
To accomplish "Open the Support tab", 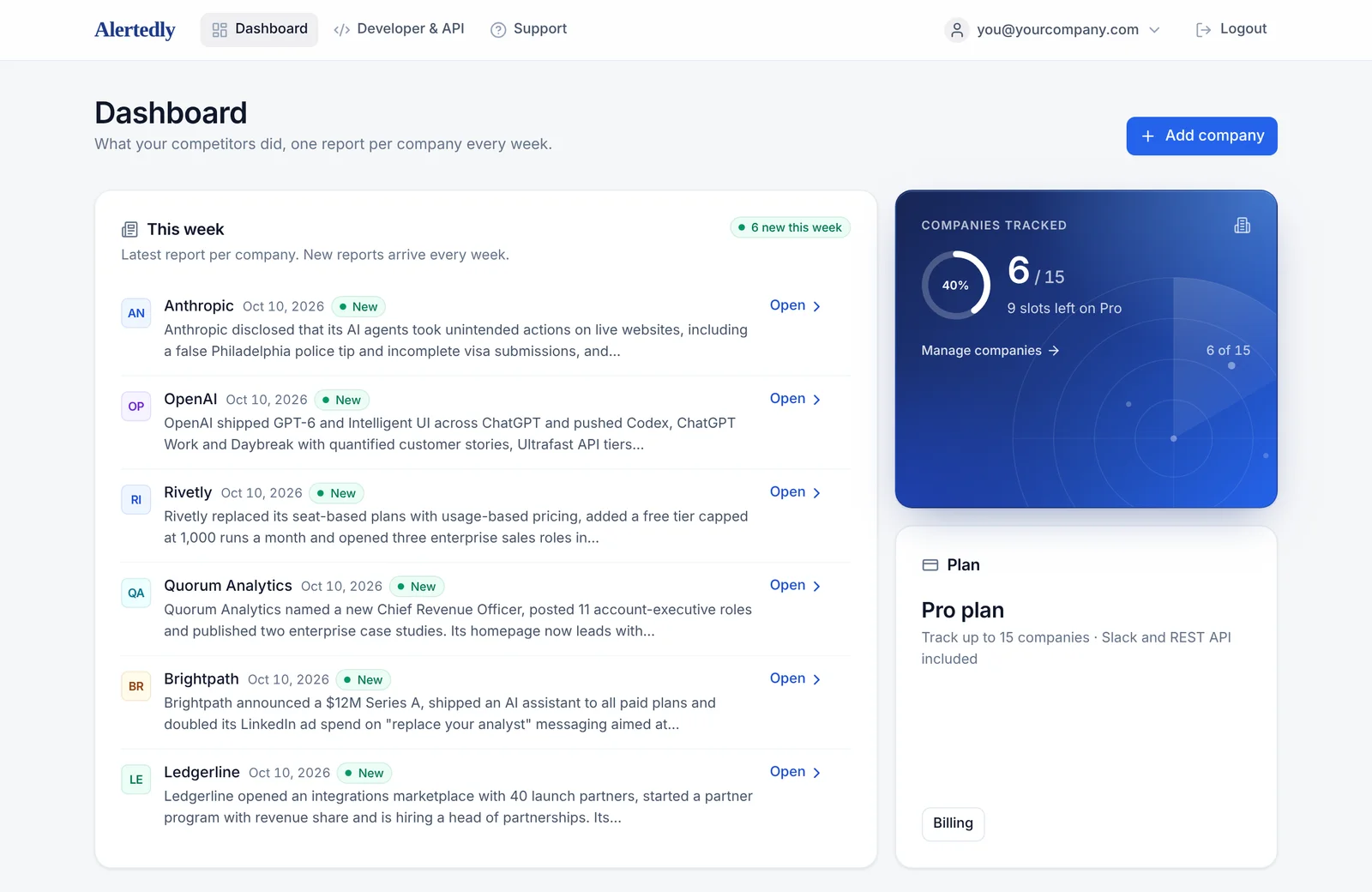I will (x=528, y=29).
